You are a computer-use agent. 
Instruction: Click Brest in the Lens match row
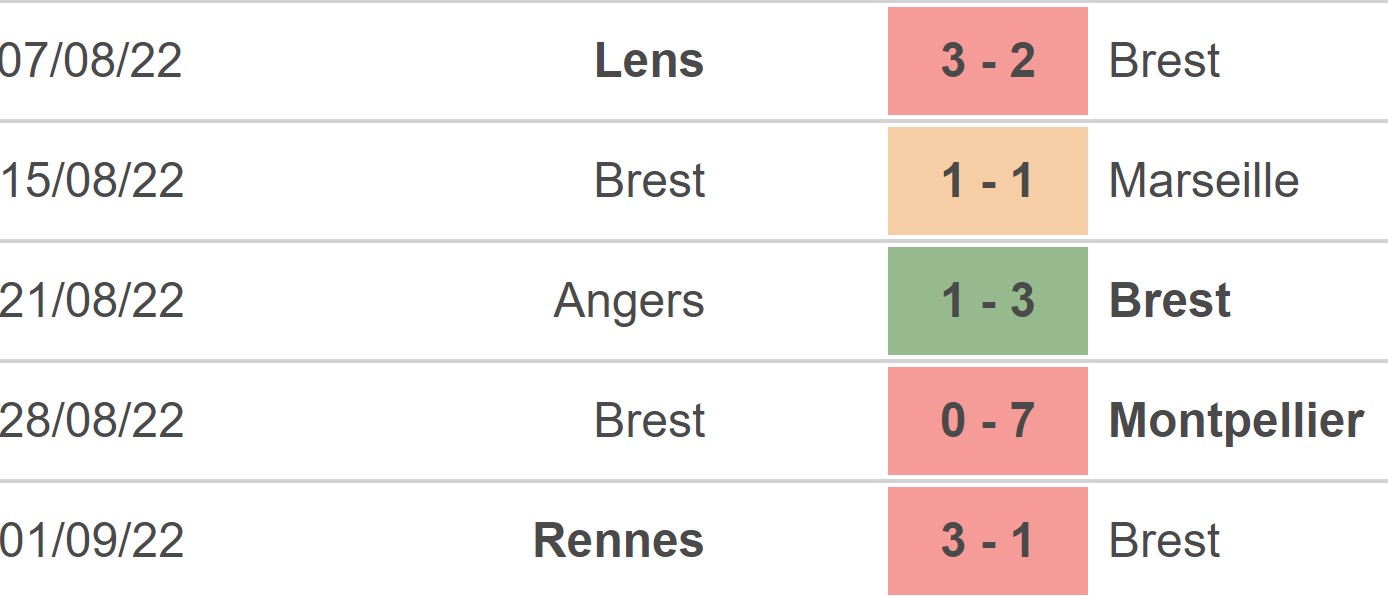point(1164,61)
